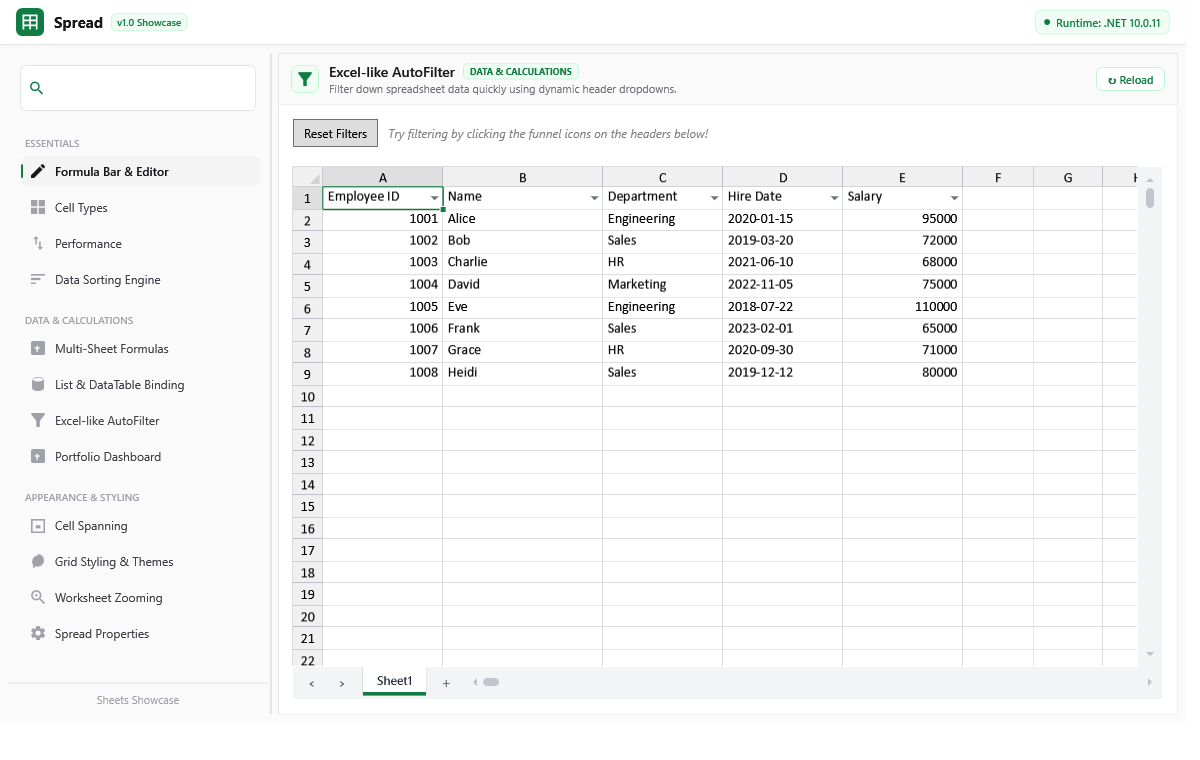Select column C header

[663, 177]
